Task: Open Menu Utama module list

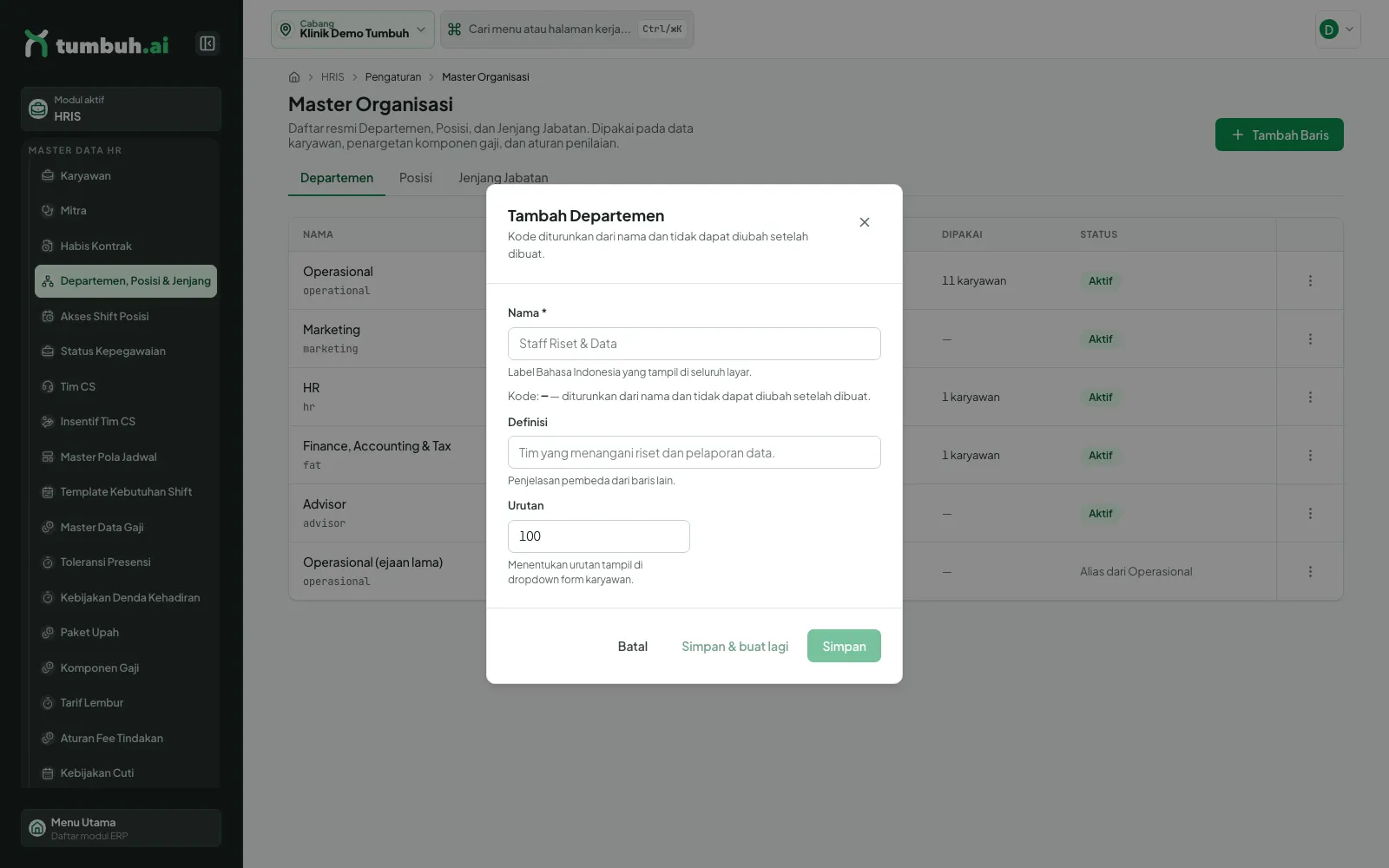Action: (x=121, y=828)
